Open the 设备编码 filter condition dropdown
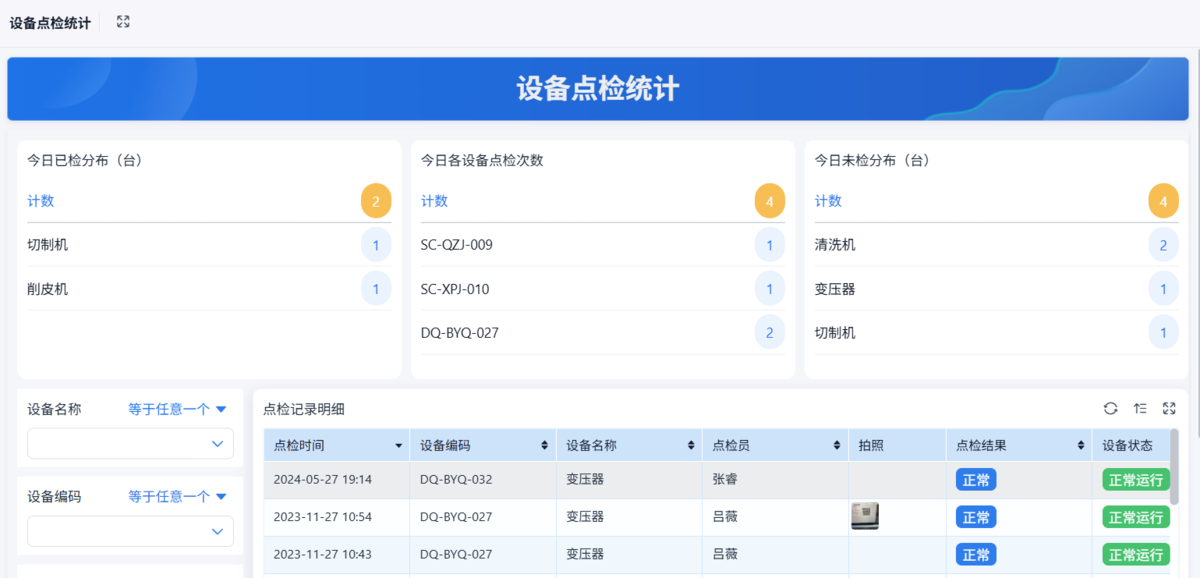Viewport: 1200px width, 578px height. (178, 496)
